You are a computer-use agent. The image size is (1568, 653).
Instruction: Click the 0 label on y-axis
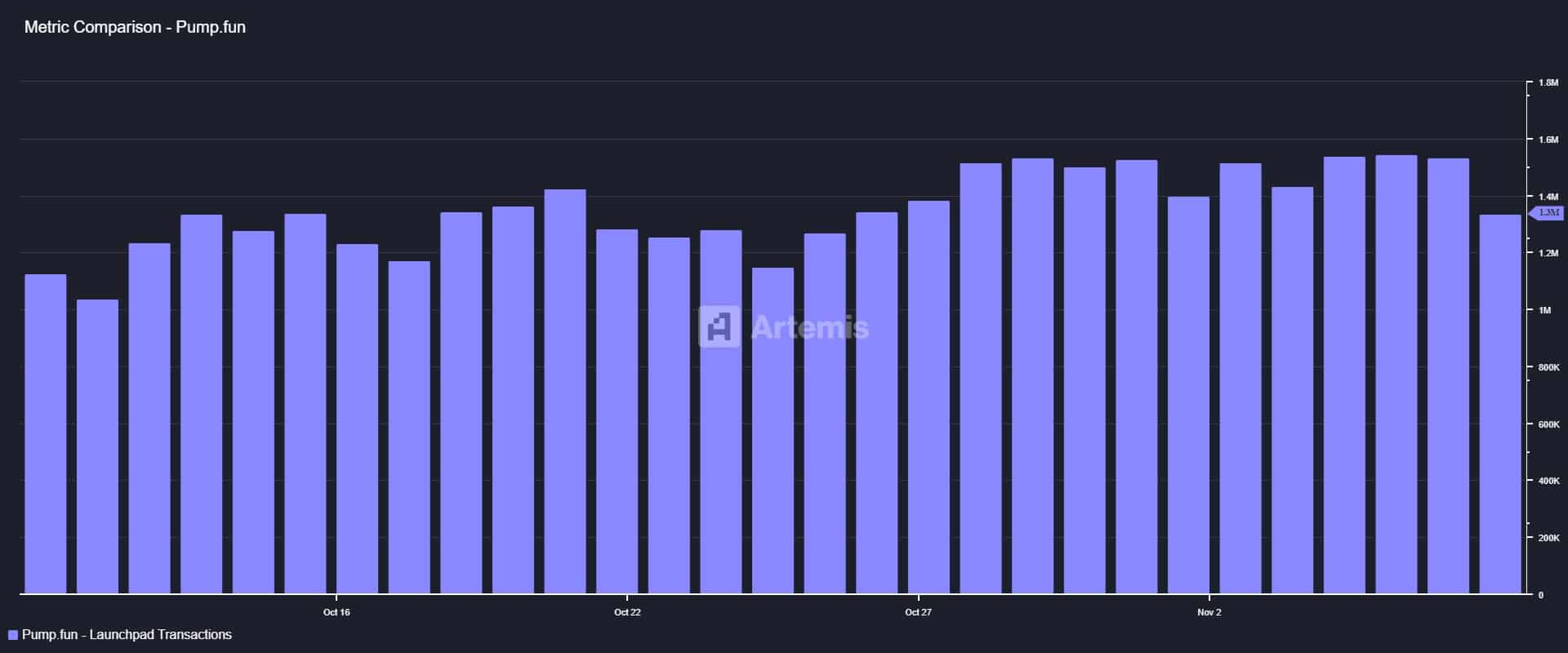click(1541, 595)
